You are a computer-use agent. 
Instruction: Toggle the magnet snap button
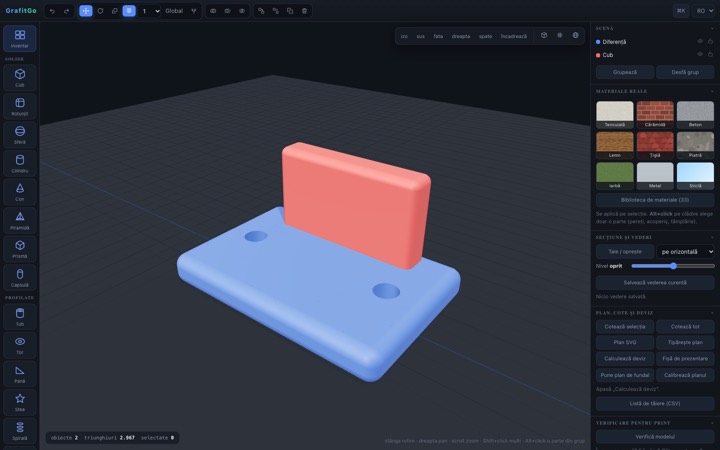[x=129, y=11]
